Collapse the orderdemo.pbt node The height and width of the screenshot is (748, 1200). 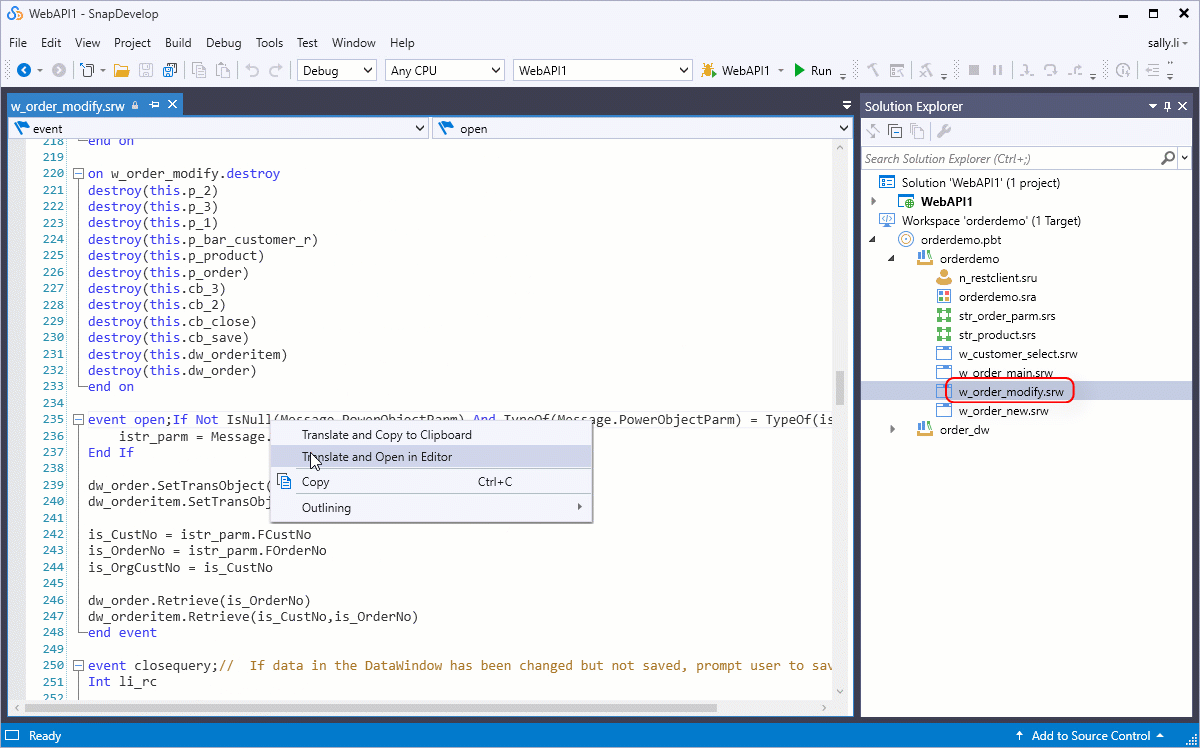[870, 239]
